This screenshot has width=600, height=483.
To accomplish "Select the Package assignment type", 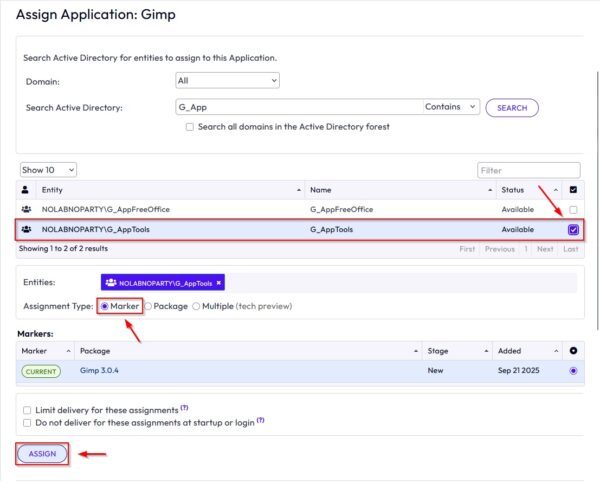I will click(x=148, y=306).
